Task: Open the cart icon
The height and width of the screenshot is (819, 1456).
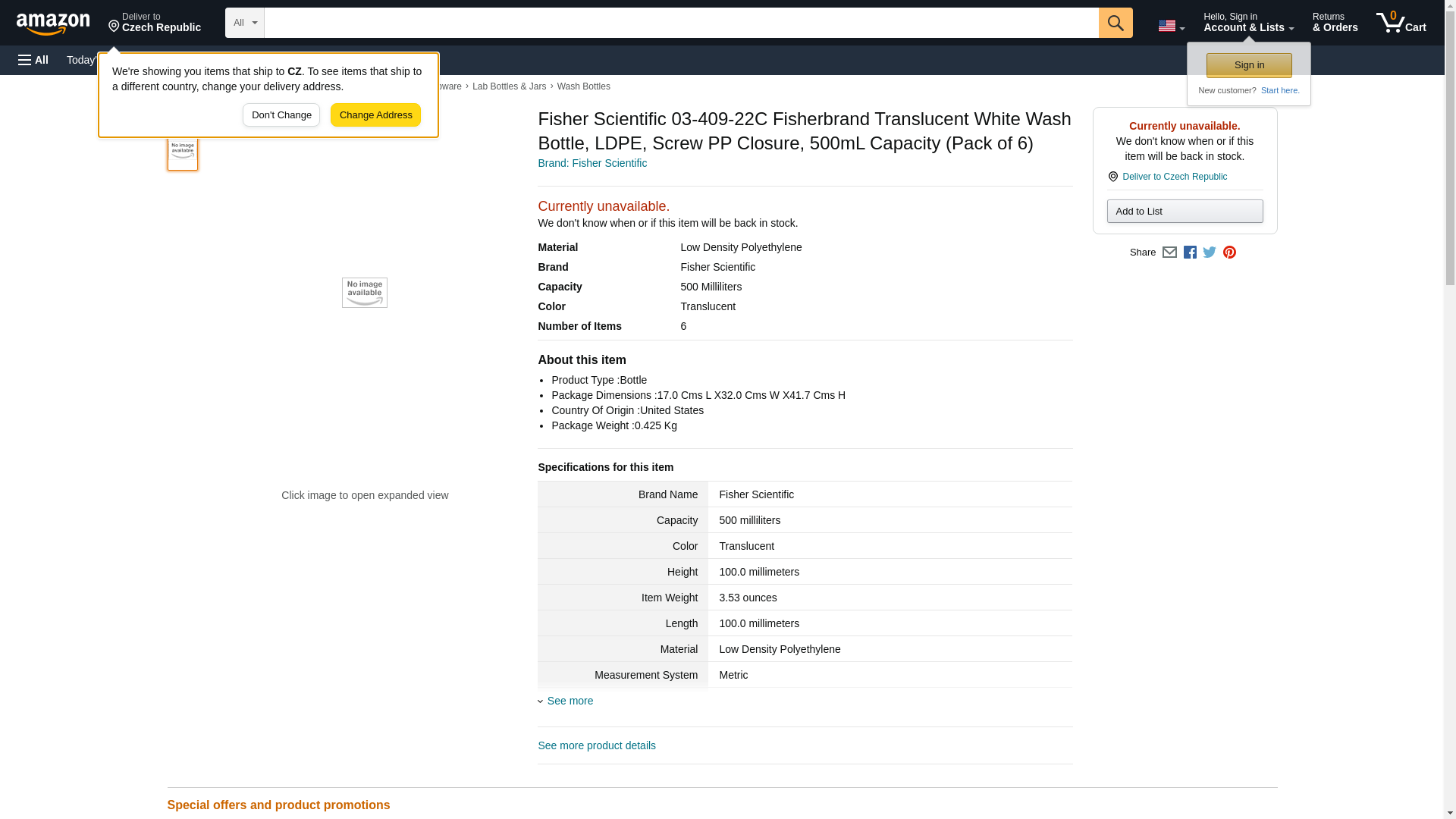Action: 1401,23
